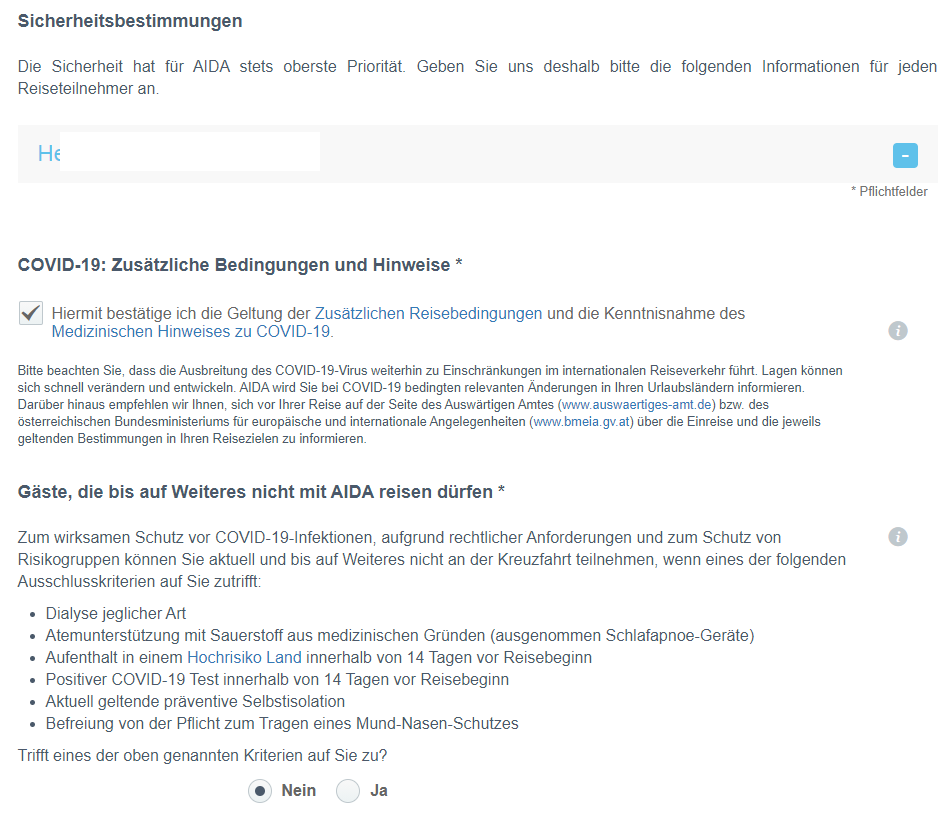This screenshot has width=947, height=814.
Task: Collapse passenger section with blue minus button
Action: pyautogui.click(x=904, y=155)
